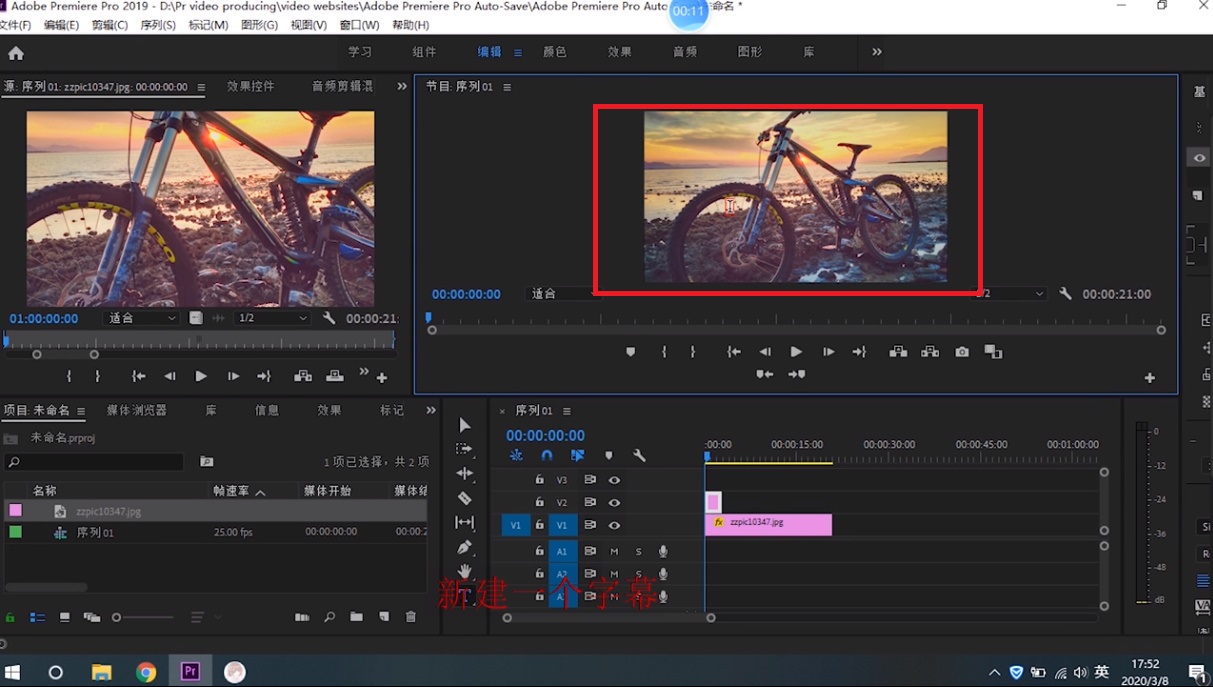Click New Item icon in Project panel
1213x687 pixels.
click(384, 618)
